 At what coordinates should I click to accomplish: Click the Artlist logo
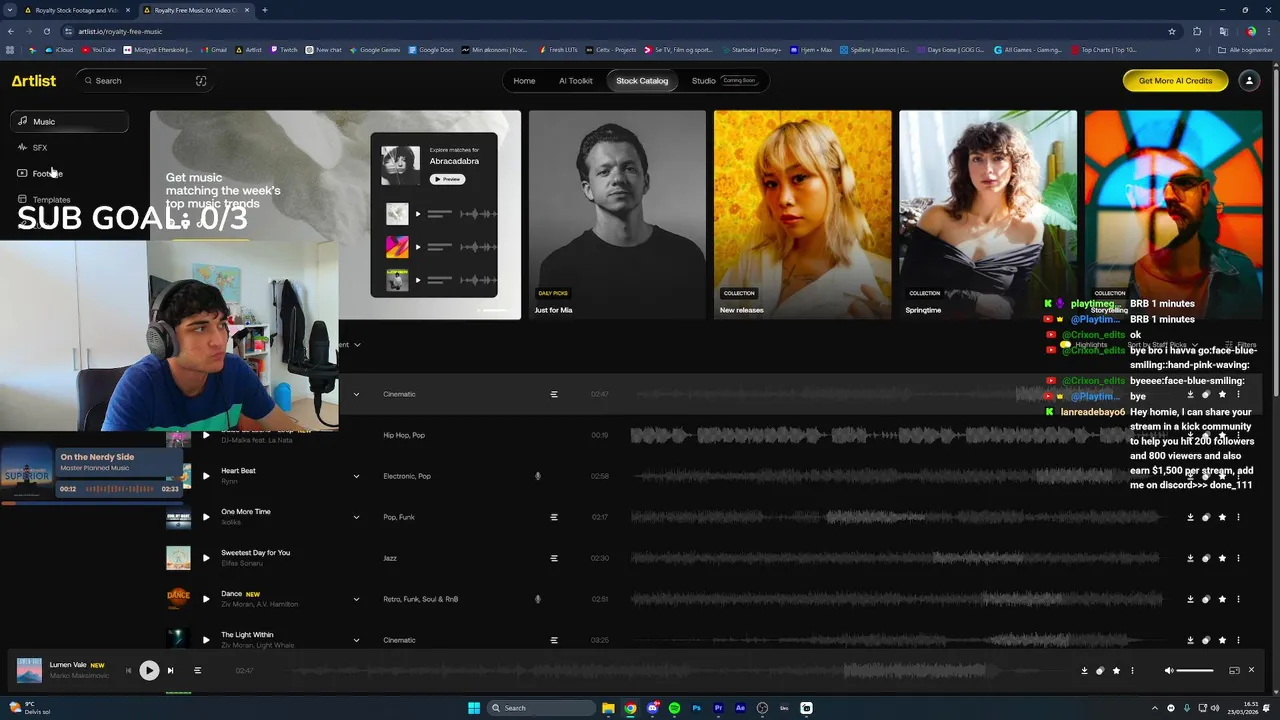(x=34, y=81)
